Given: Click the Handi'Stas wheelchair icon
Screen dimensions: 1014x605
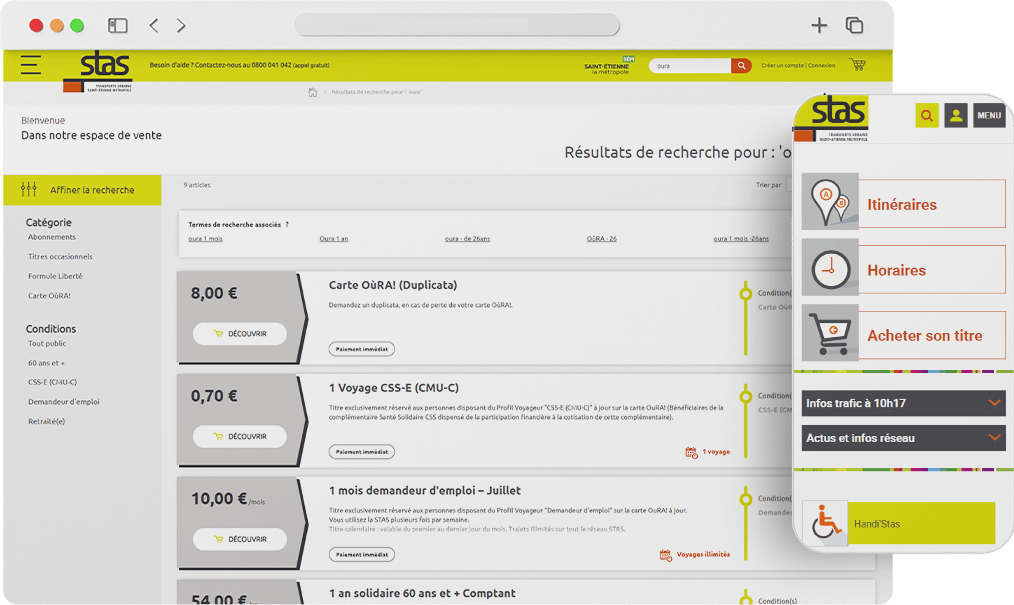Looking at the screenshot, I should pyautogui.click(x=825, y=523).
